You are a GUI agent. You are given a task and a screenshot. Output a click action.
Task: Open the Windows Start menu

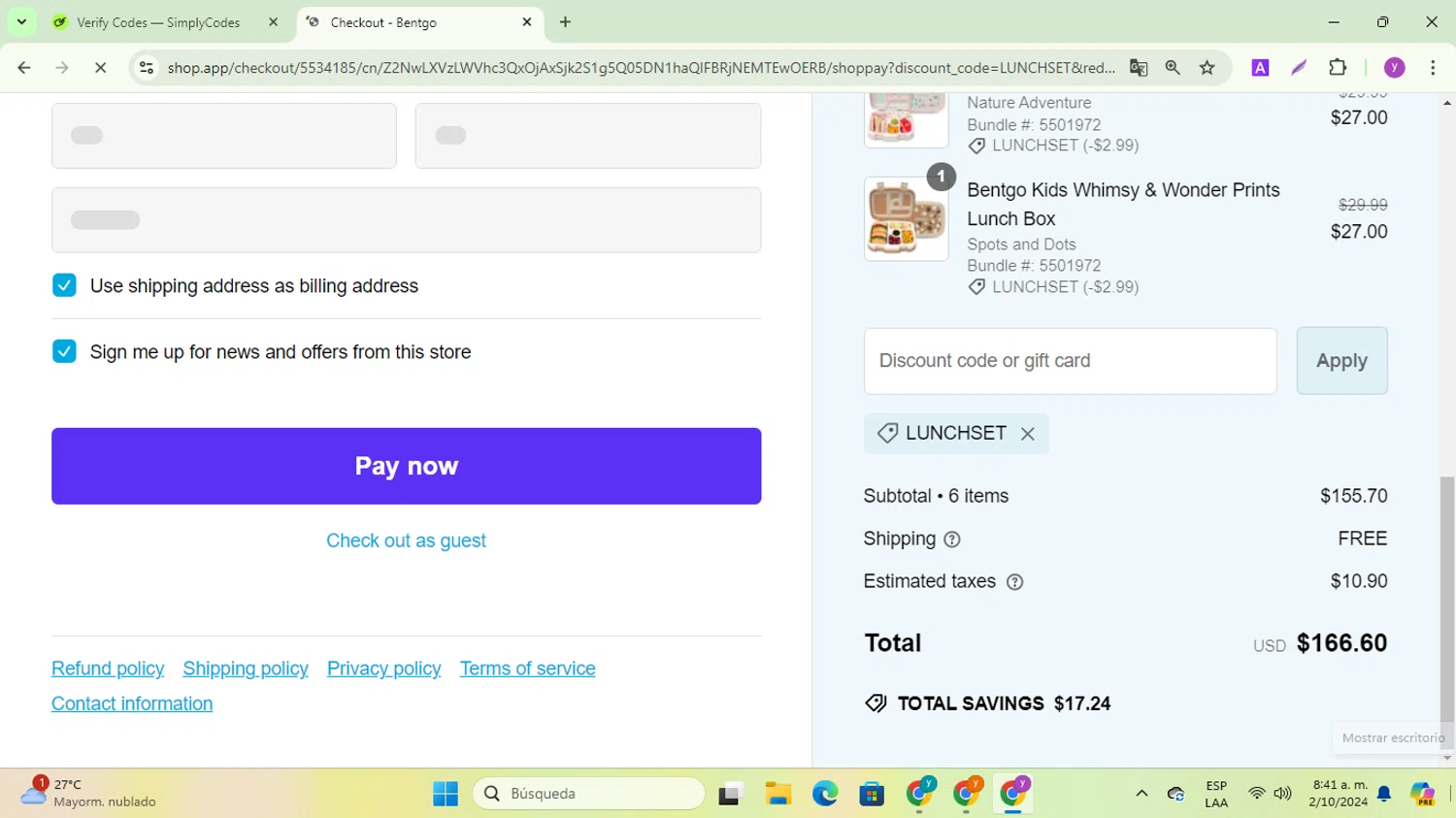(446, 794)
